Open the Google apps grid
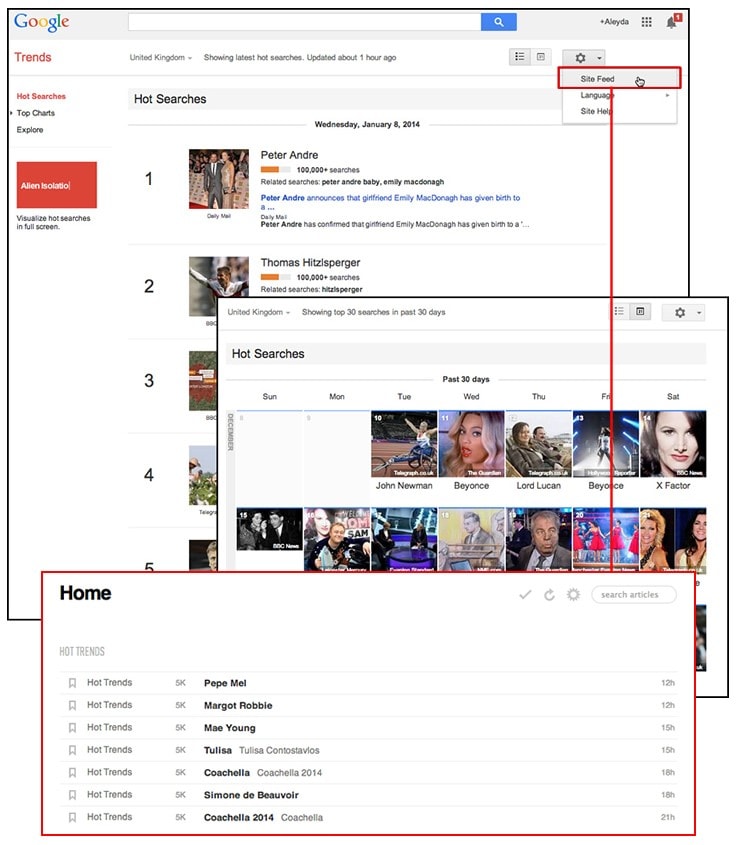Image resolution: width=736 pixels, height=845 pixels. point(647,22)
